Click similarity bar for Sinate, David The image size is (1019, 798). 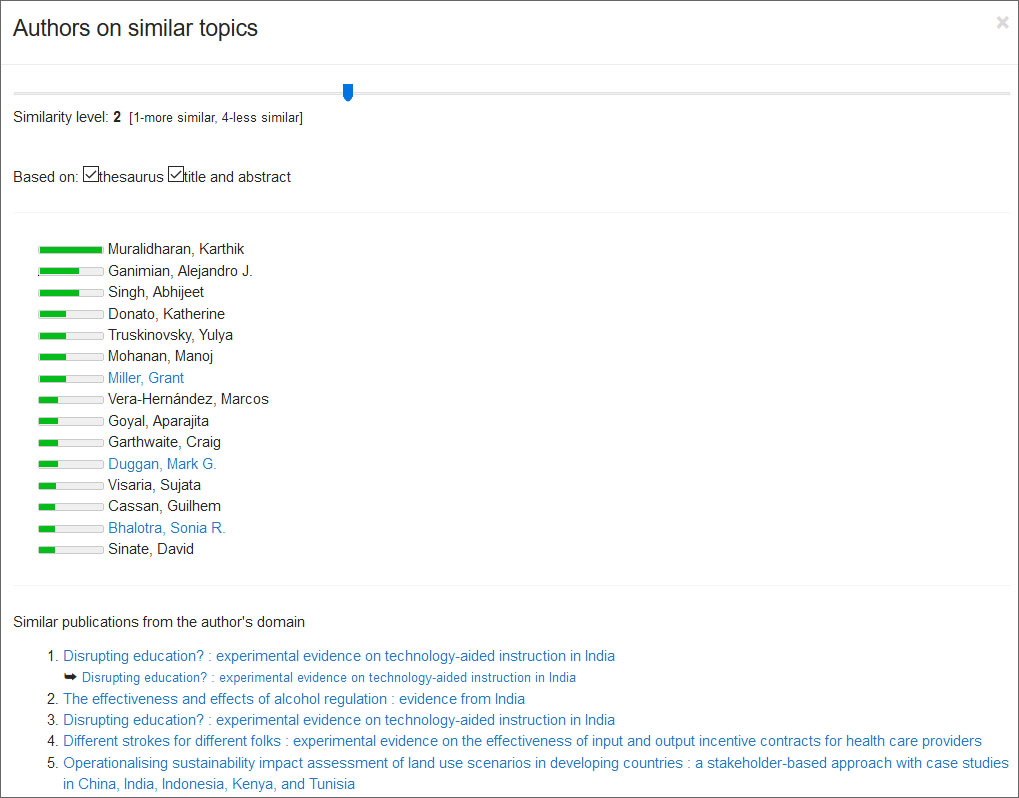pos(70,549)
